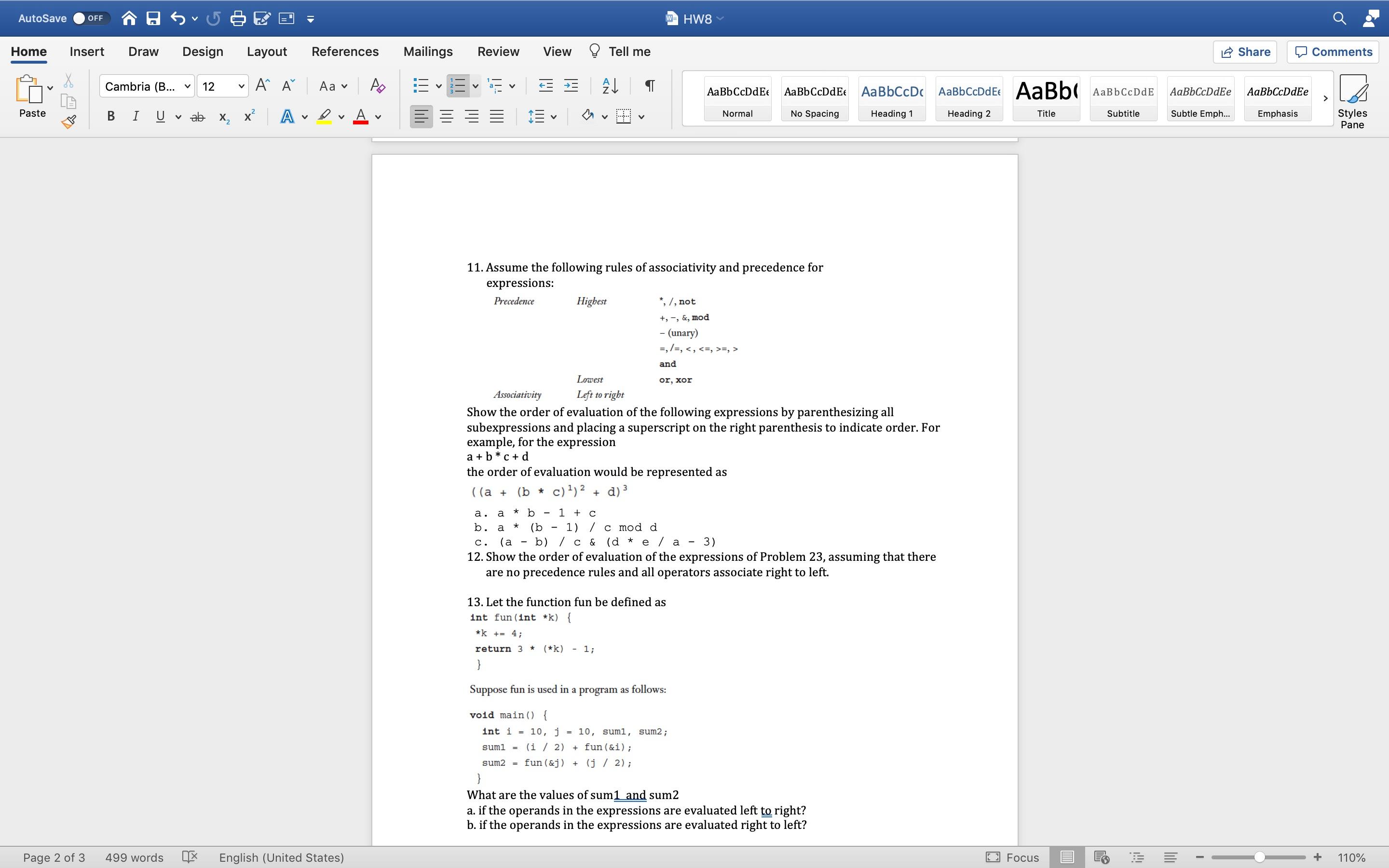
Task: Click the Tell me search button
Action: 621,52
